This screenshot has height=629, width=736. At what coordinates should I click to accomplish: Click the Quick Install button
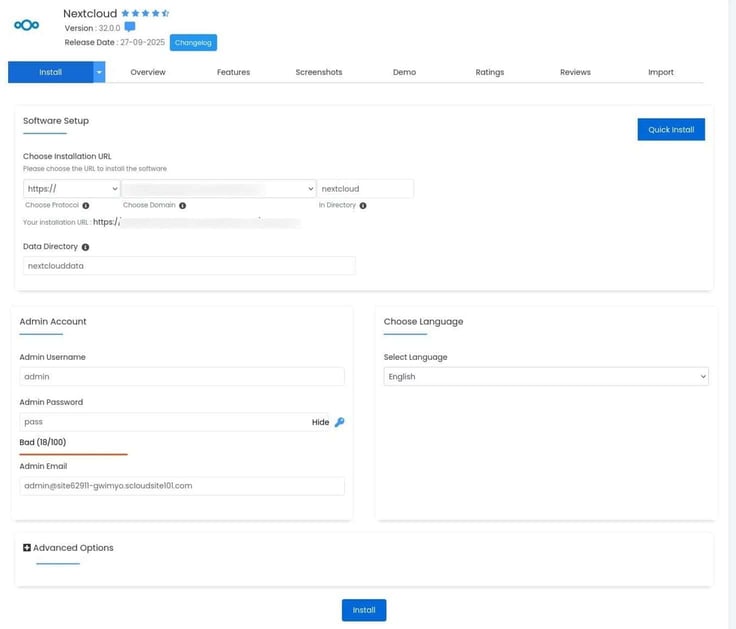(671, 130)
